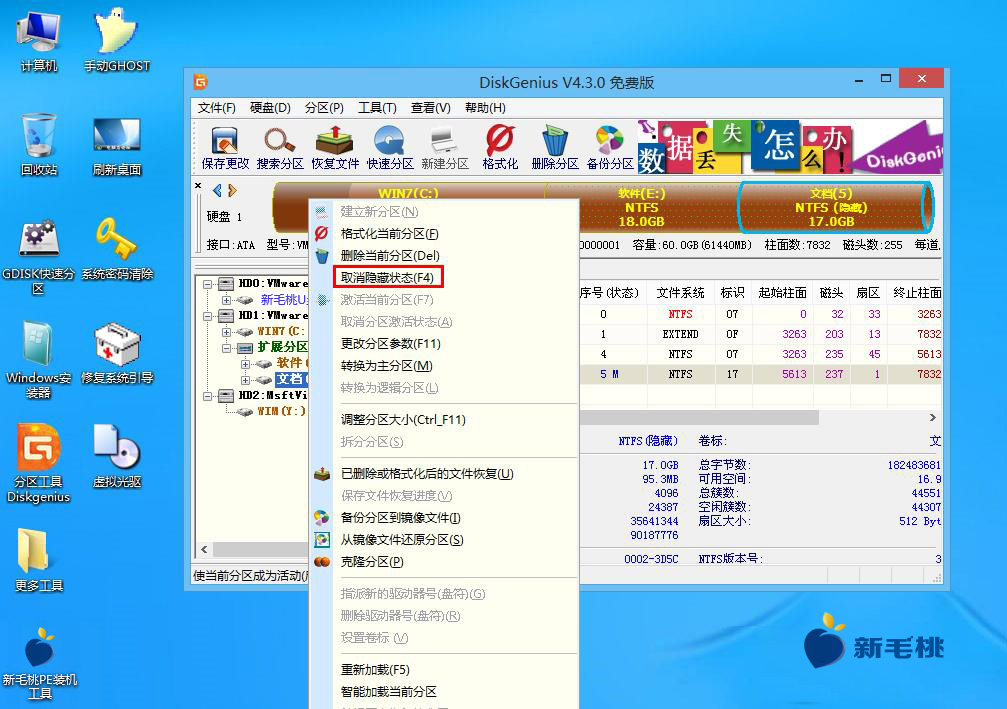Screen dimensions: 1007x709
Task: Choose 已删除或格式化后的文件恢复(U)
Action: coord(444,474)
